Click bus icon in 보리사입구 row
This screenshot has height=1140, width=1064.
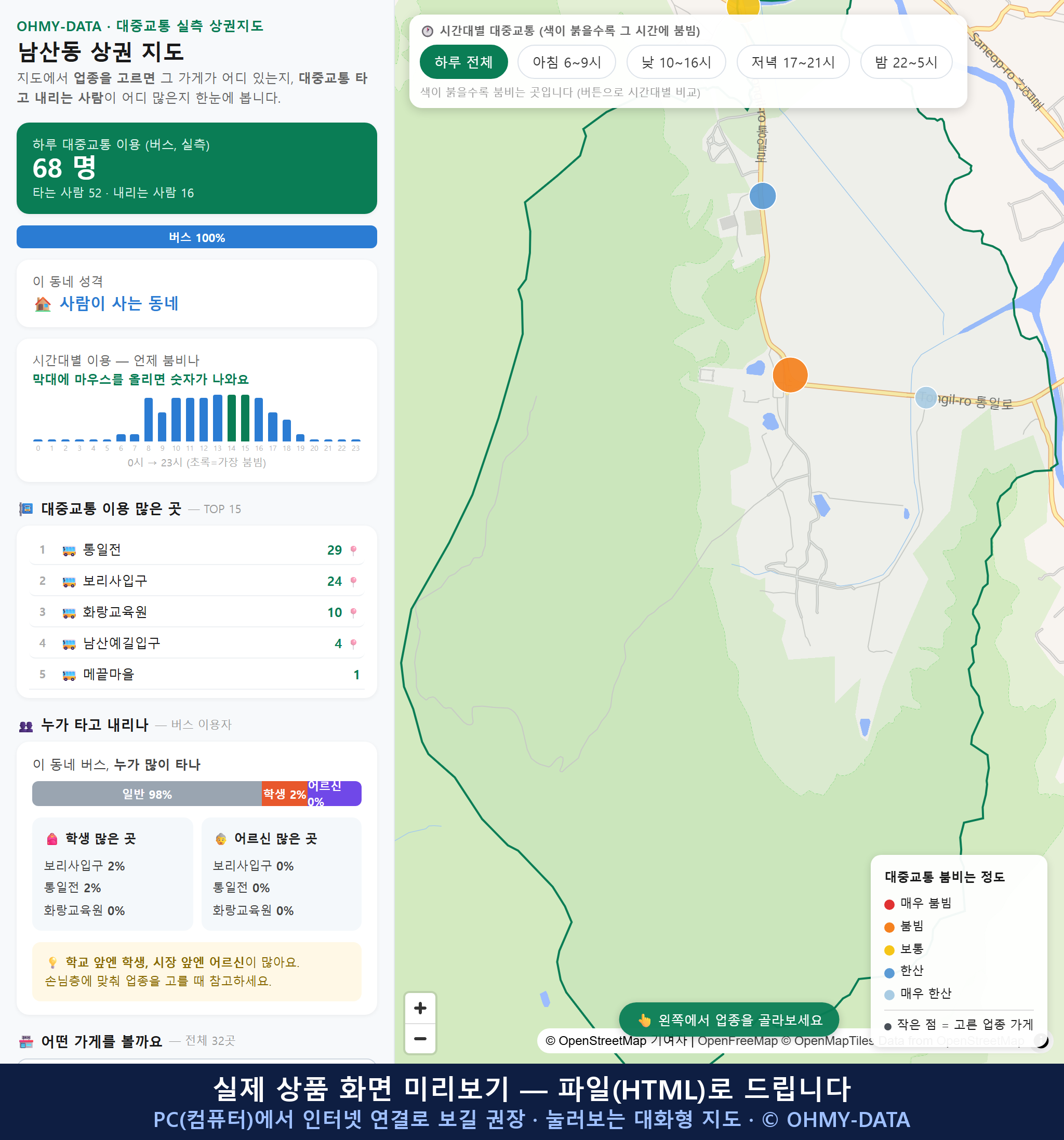point(69,582)
